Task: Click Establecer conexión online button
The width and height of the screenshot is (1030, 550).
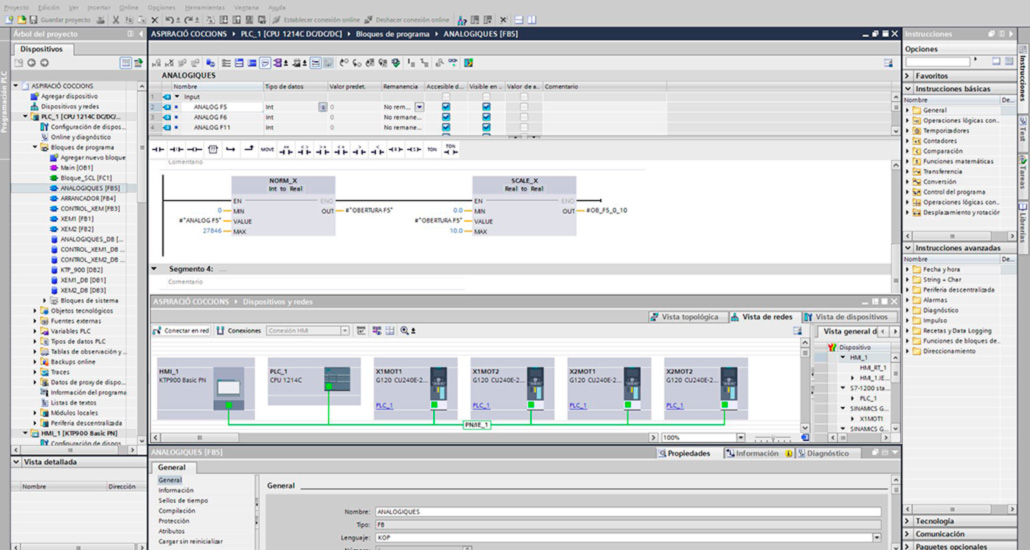Action: point(316,20)
